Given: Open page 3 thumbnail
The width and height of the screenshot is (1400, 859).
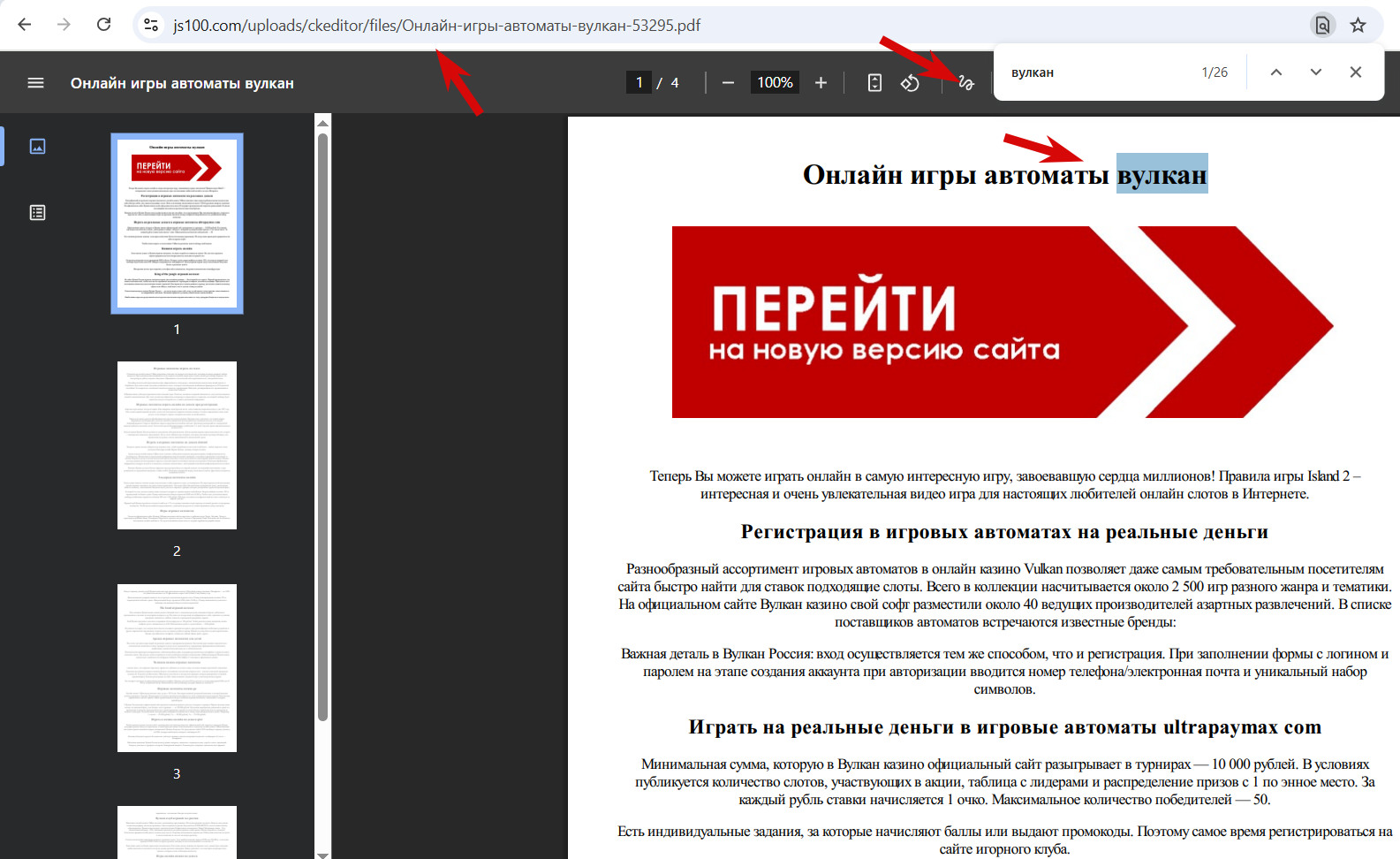Looking at the screenshot, I should click(177, 668).
